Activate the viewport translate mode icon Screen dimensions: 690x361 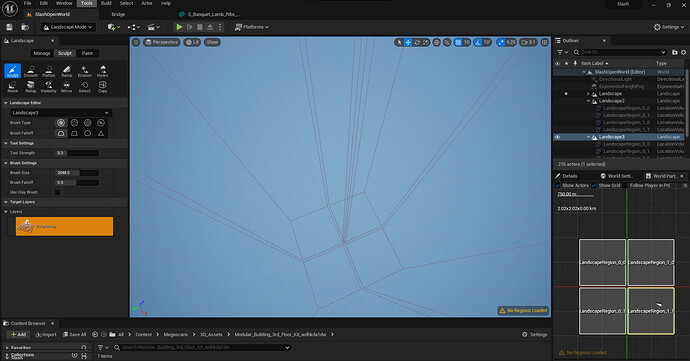click(408, 42)
